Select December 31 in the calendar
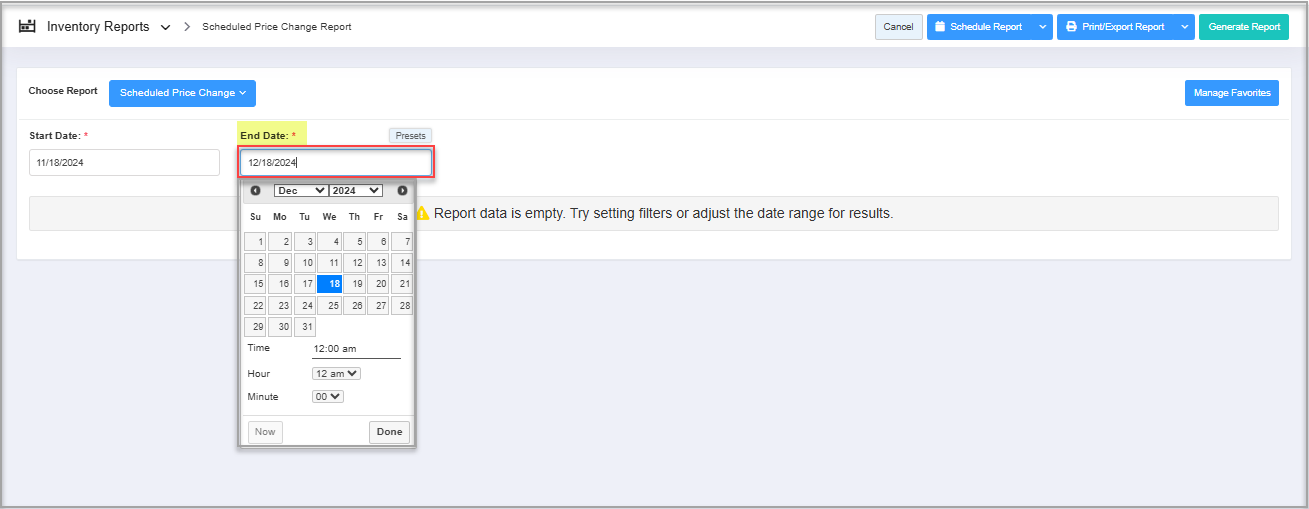Viewport: 1309px width, 509px height. point(304,327)
